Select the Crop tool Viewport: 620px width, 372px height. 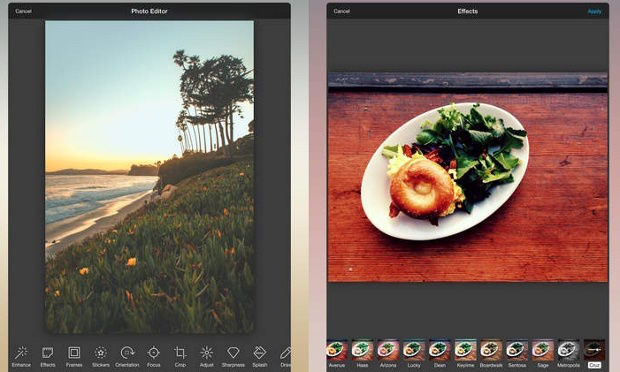coord(180,356)
